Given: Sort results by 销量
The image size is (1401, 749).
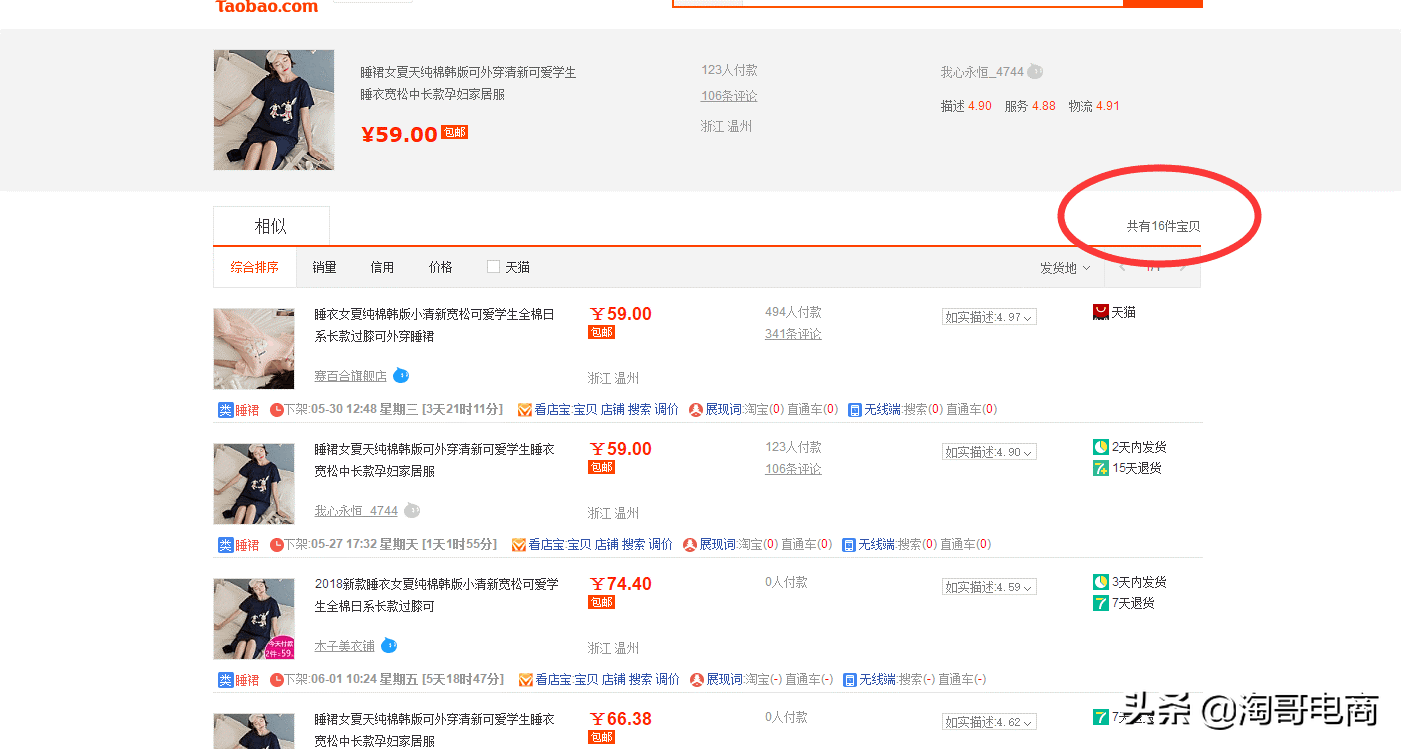Looking at the screenshot, I should (324, 267).
